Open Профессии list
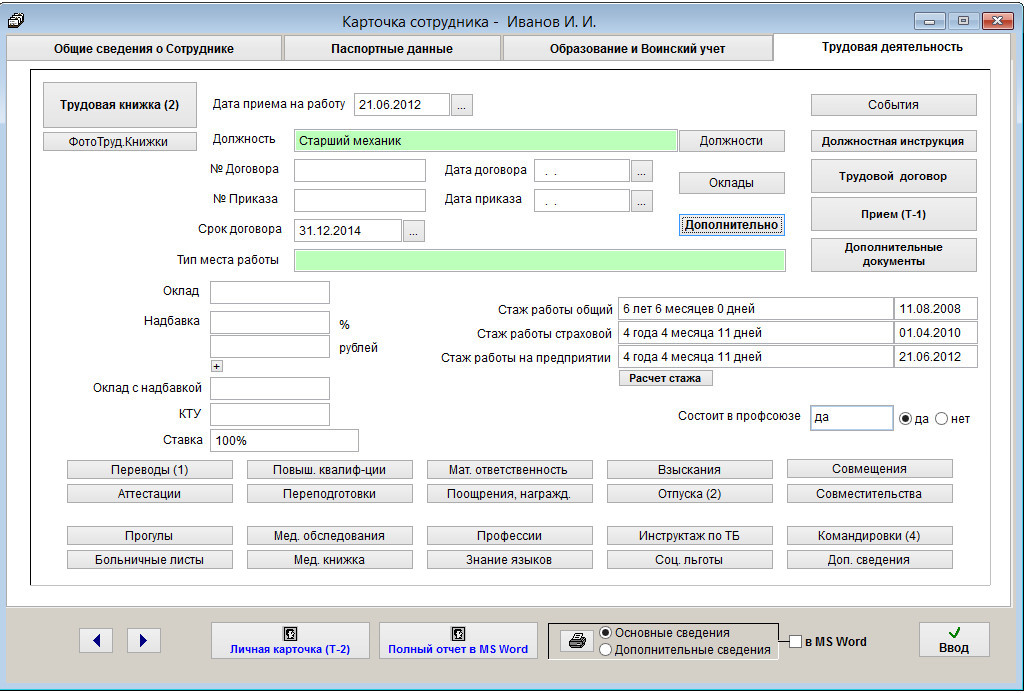Image resolution: width=1024 pixels, height=693 pixels. [509, 536]
